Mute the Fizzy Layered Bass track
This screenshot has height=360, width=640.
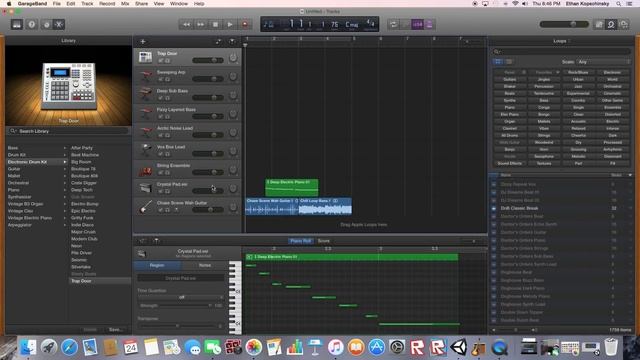(x=160, y=117)
